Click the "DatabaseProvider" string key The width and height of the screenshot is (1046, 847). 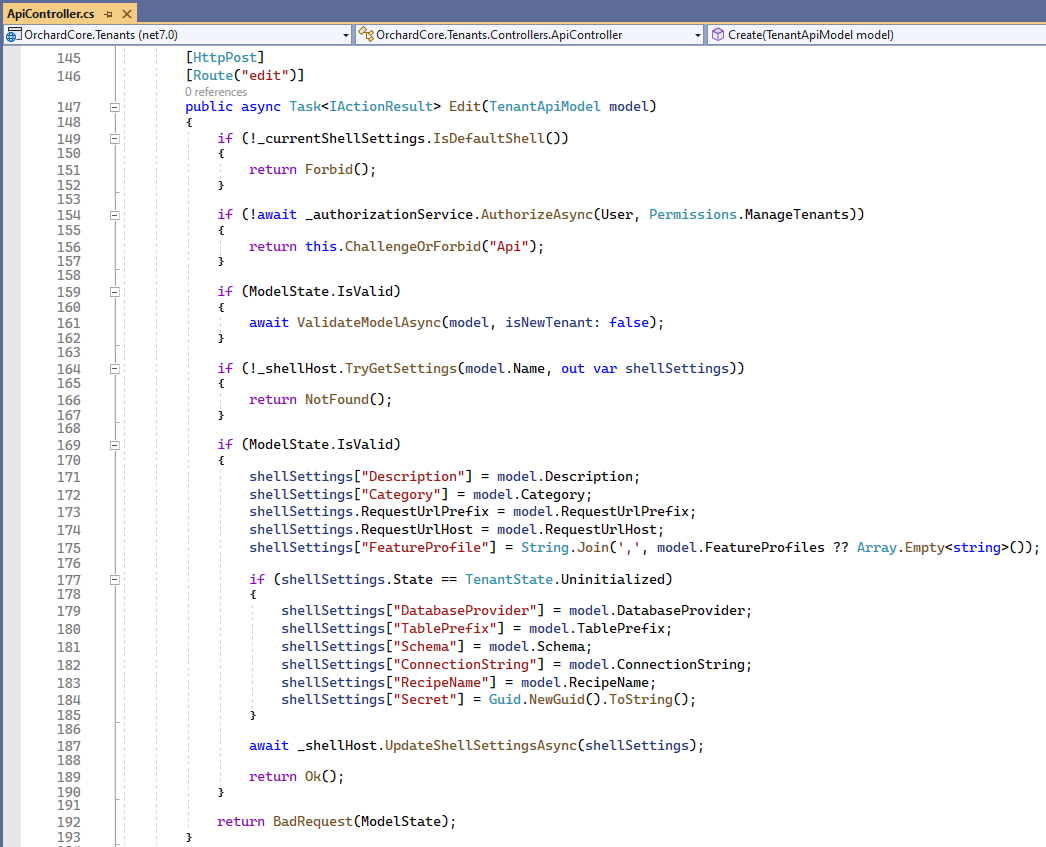464,611
